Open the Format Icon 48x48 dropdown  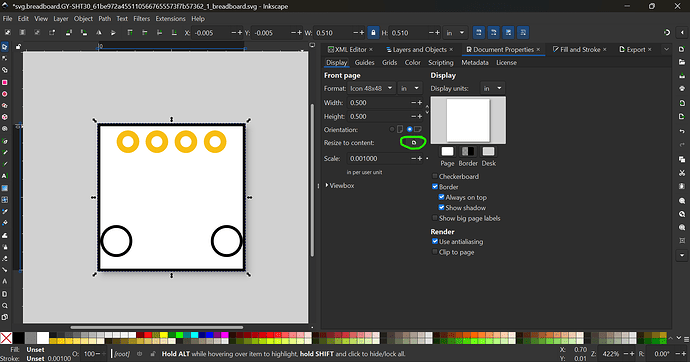[371, 88]
